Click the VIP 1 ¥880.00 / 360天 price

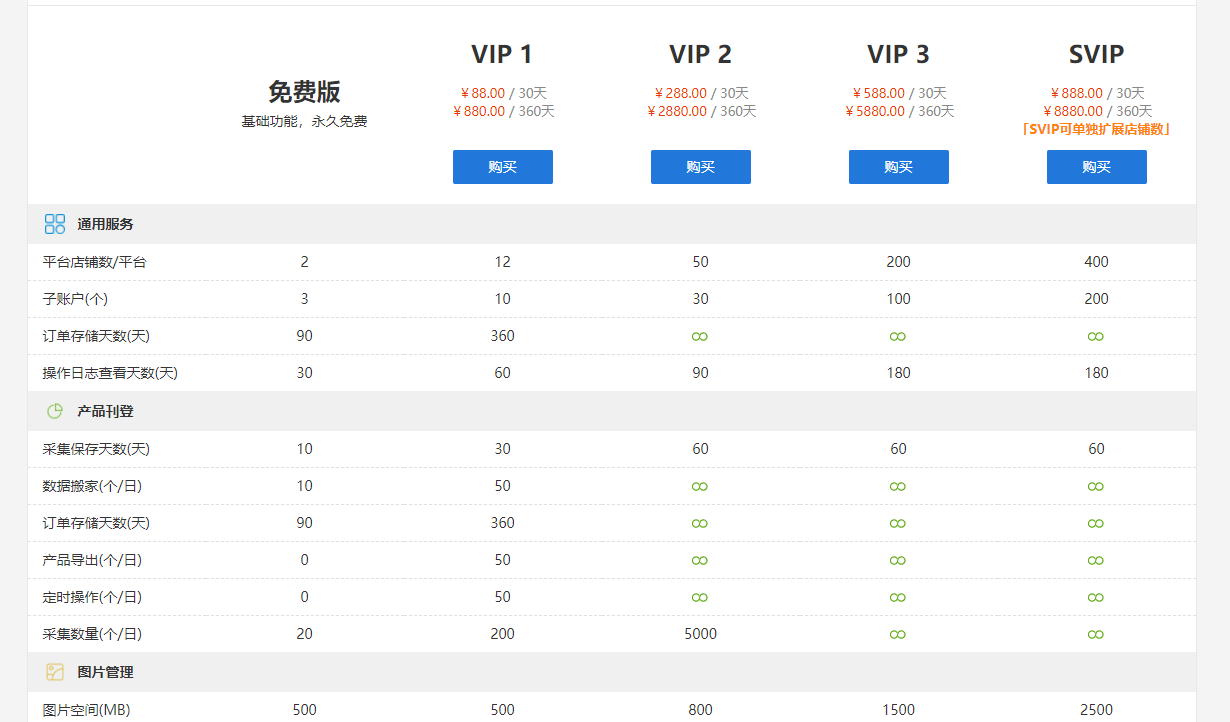click(x=503, y=111)
